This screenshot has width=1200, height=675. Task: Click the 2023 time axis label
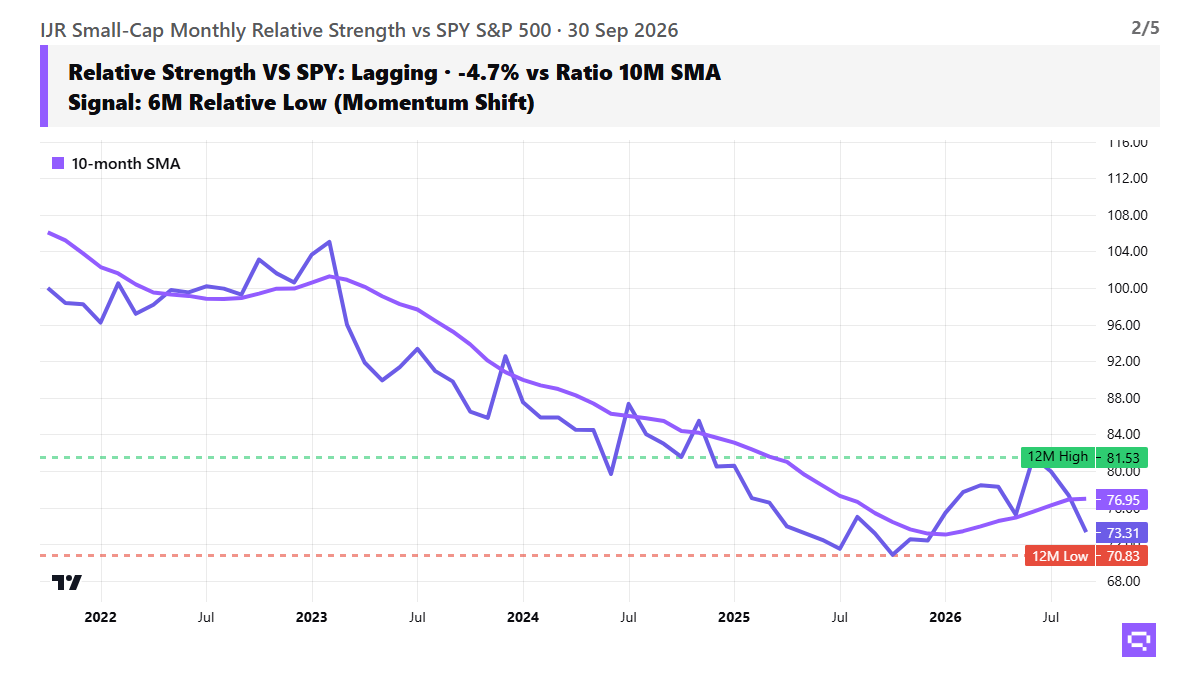(x=311, y=617)
